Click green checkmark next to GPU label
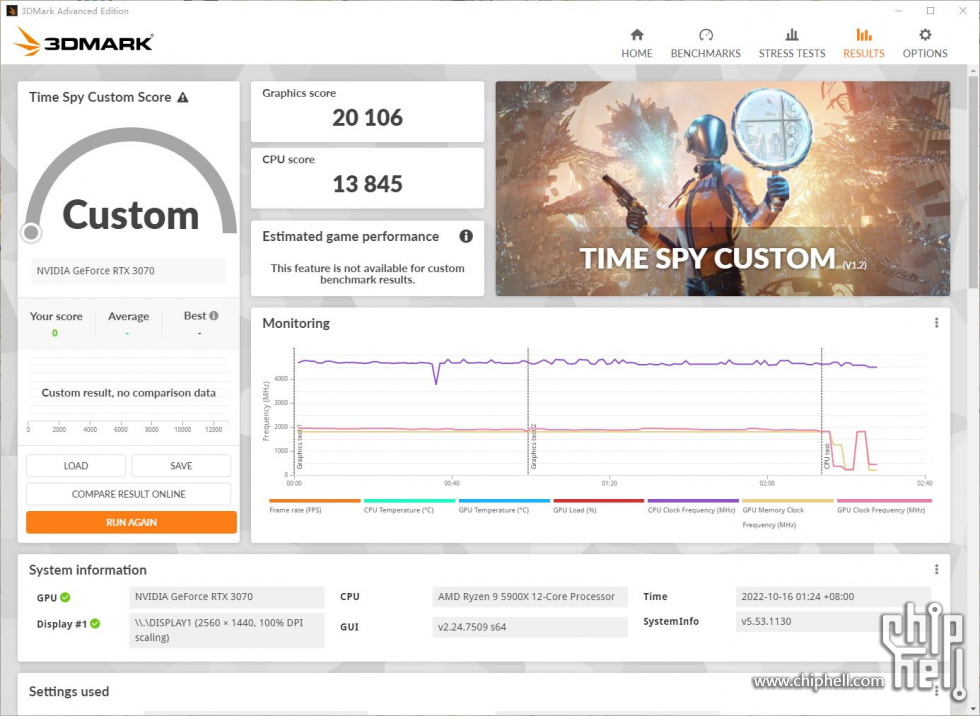980x716 pixels. pos(65,597)
